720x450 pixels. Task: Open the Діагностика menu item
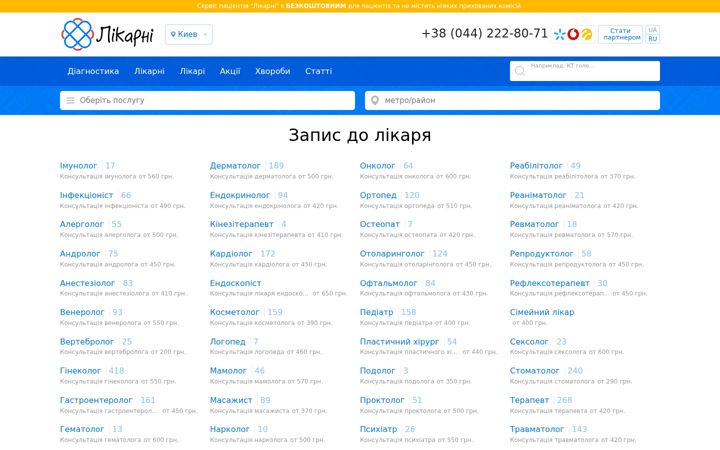coord(93,71)
